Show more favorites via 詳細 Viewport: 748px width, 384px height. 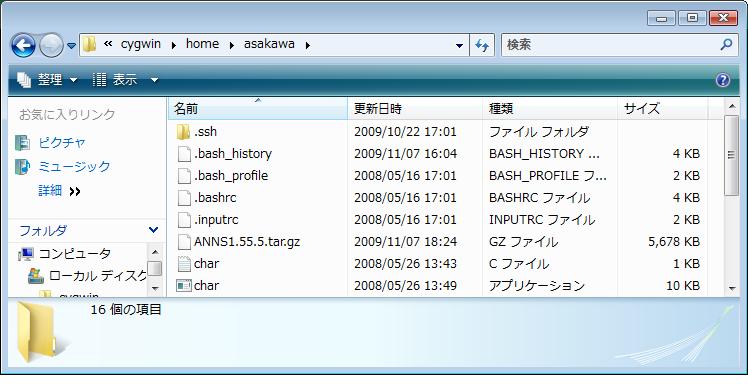(59, 191)
